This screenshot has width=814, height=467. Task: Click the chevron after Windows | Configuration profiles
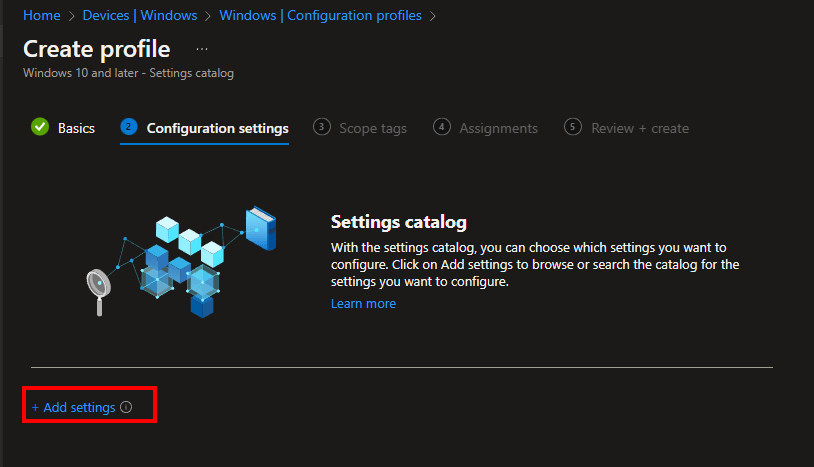point(433,16)
